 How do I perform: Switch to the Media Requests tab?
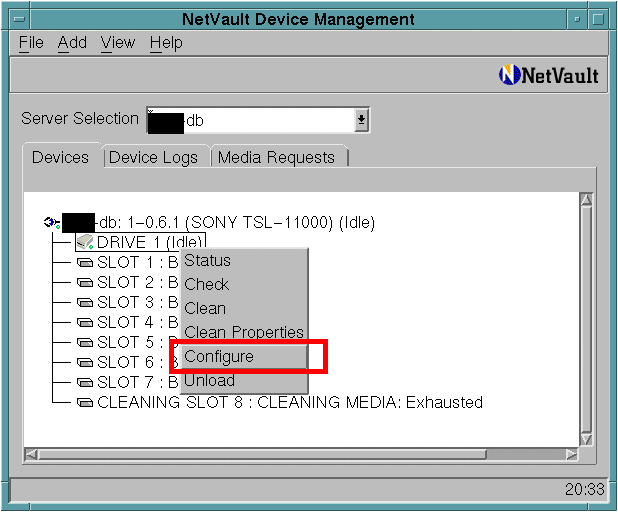pos(277,157)
